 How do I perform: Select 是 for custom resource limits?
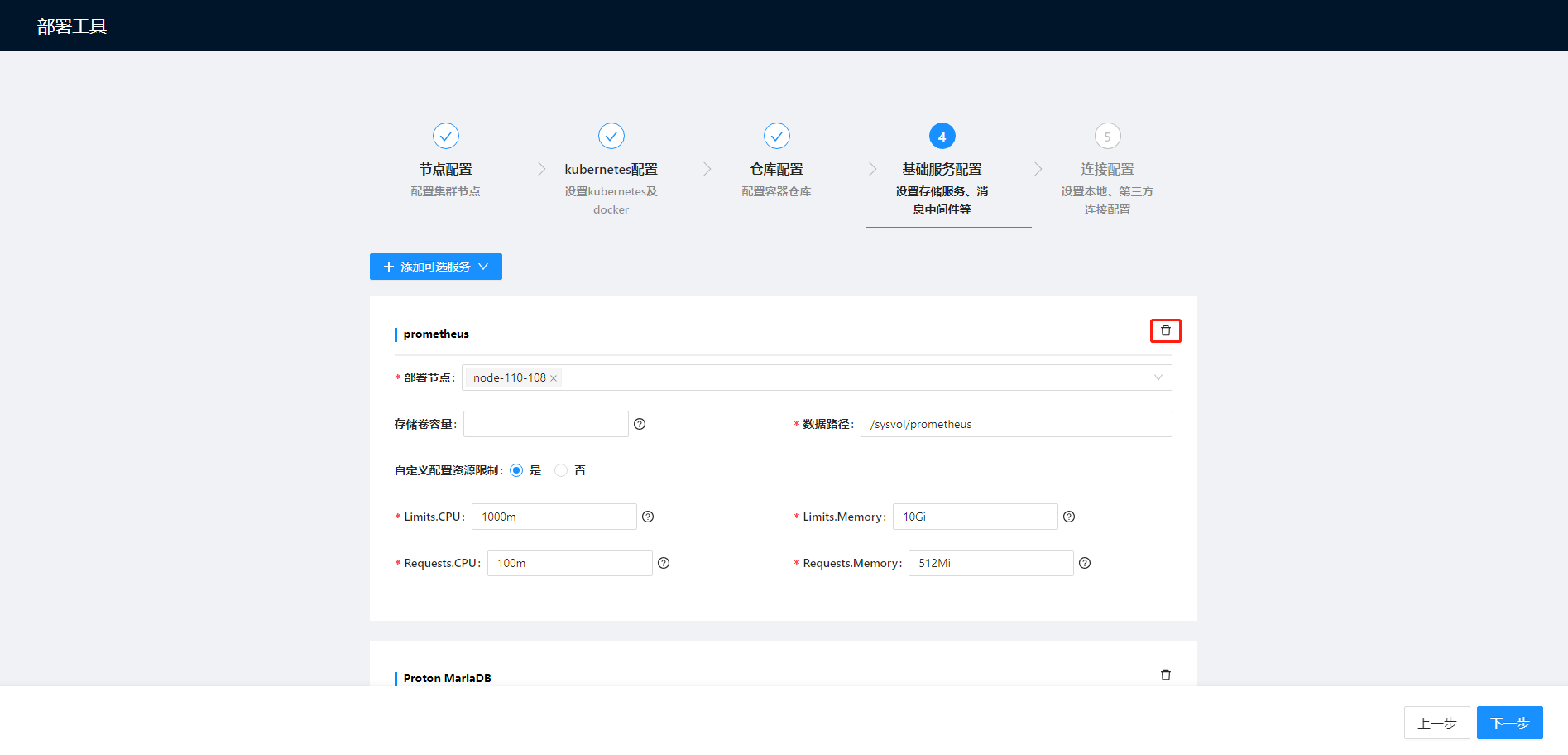[516, 470]
